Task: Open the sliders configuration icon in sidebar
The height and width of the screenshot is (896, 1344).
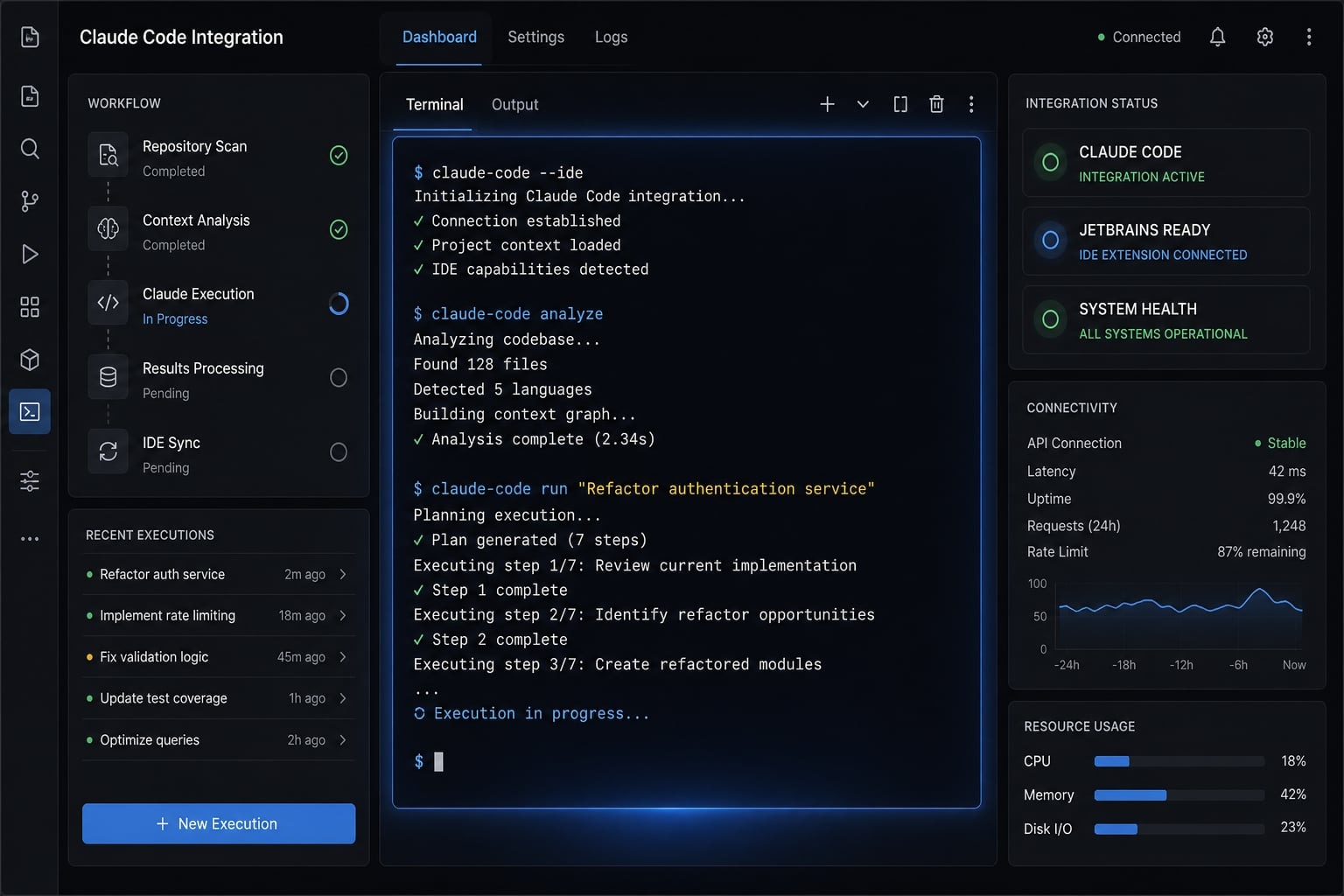Action: (x=30, y=480)
